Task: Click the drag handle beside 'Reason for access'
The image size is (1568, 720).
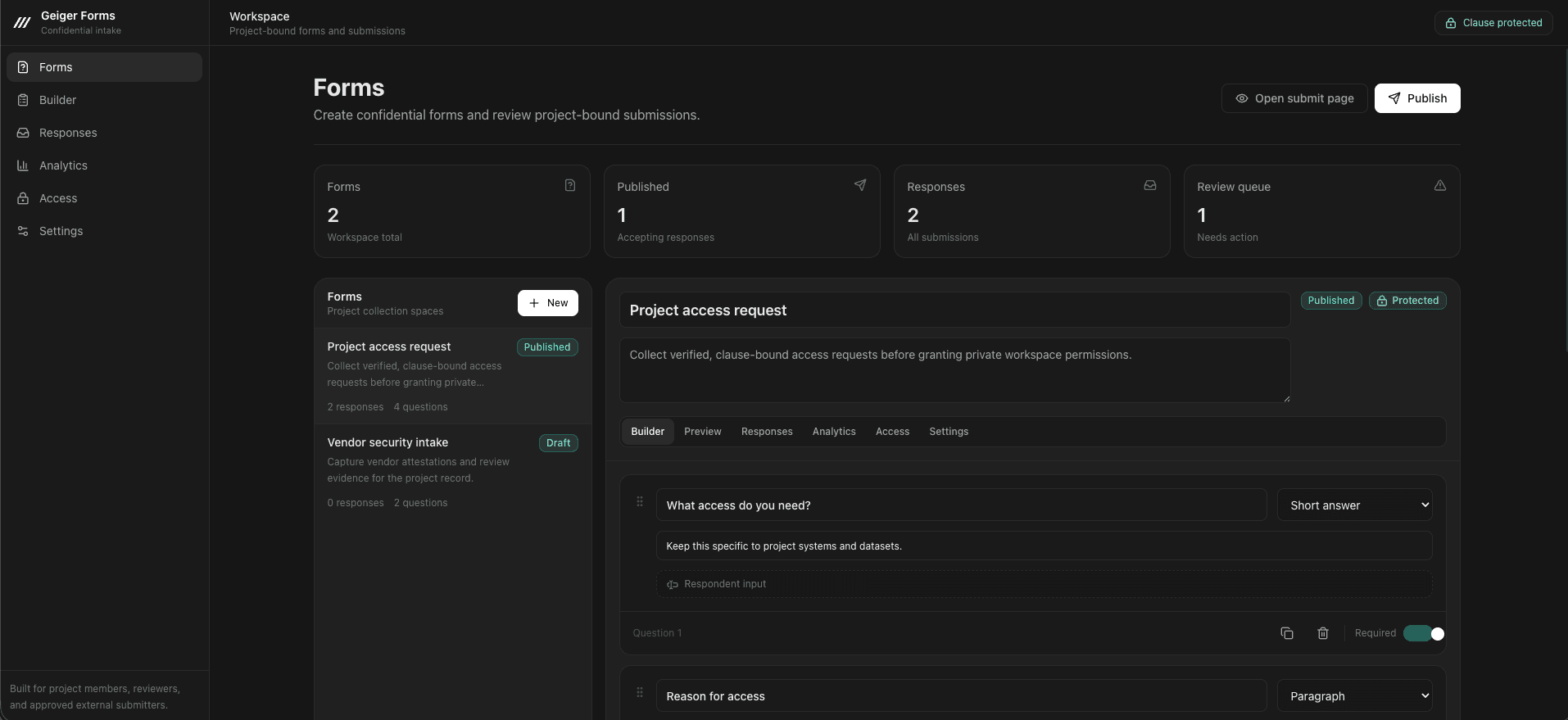Action: coord(640,692)
